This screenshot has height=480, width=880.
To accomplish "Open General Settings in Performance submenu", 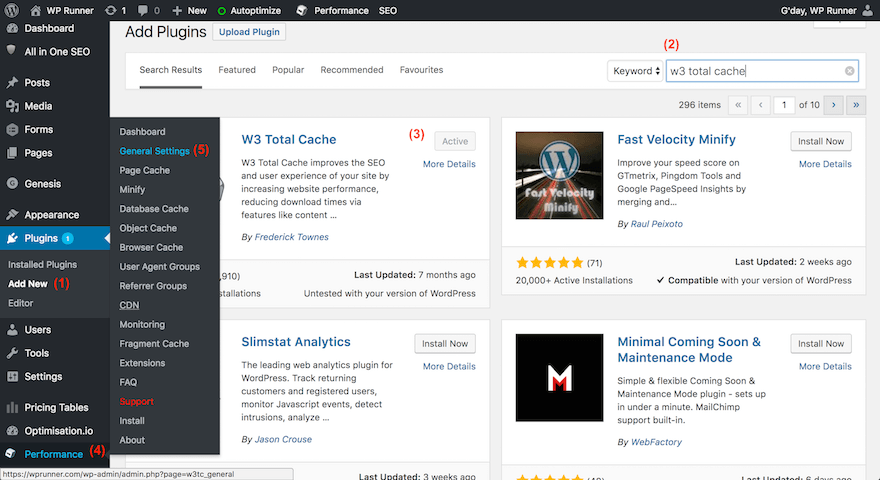I will tap(154, 151).
